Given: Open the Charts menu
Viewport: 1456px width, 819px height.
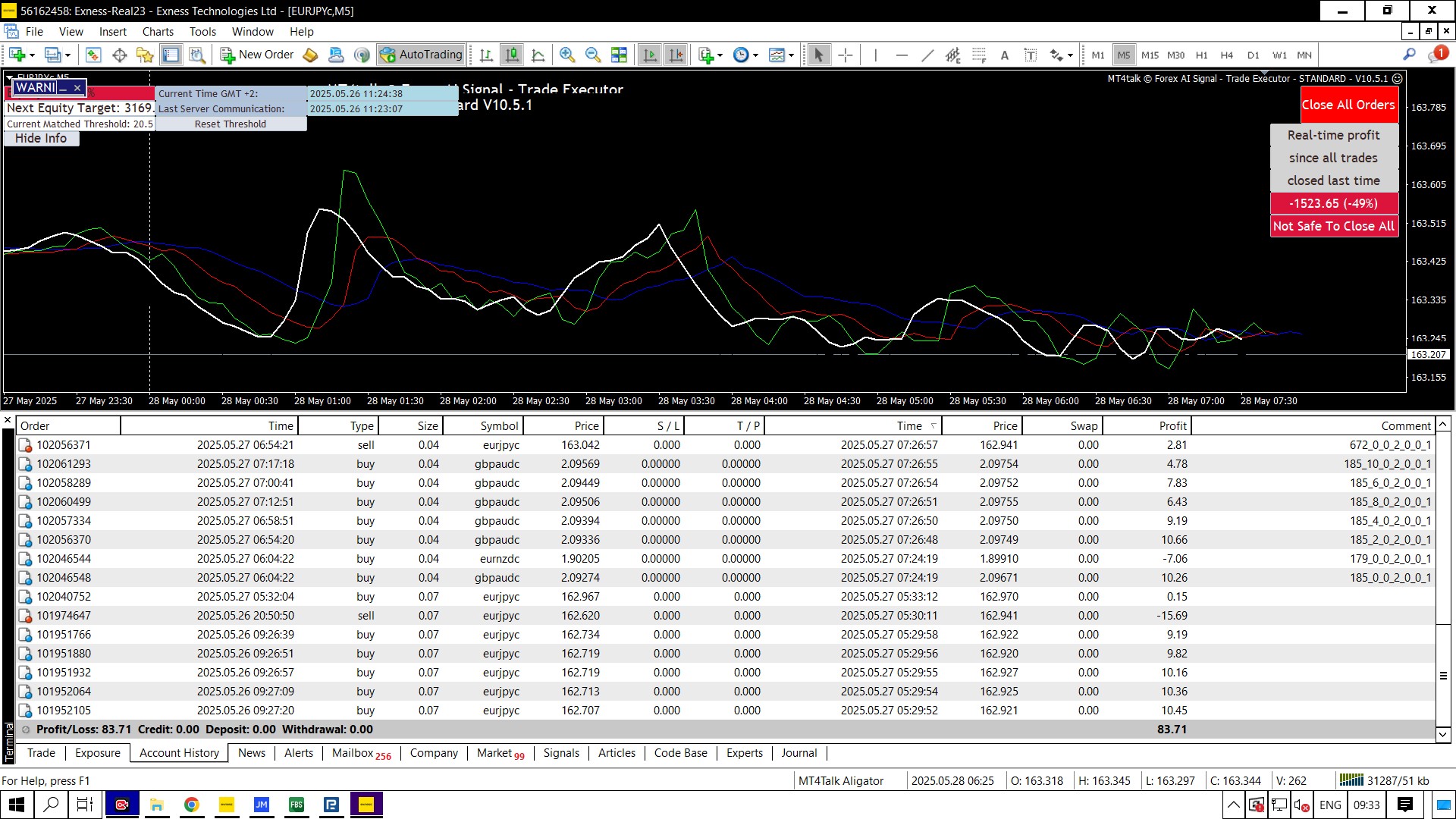Looking at the screenshot, I should 158,31.
